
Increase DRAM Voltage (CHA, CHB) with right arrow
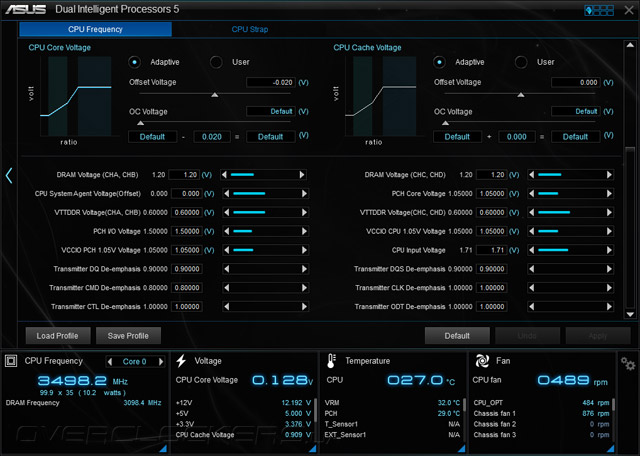coord(302,175)
